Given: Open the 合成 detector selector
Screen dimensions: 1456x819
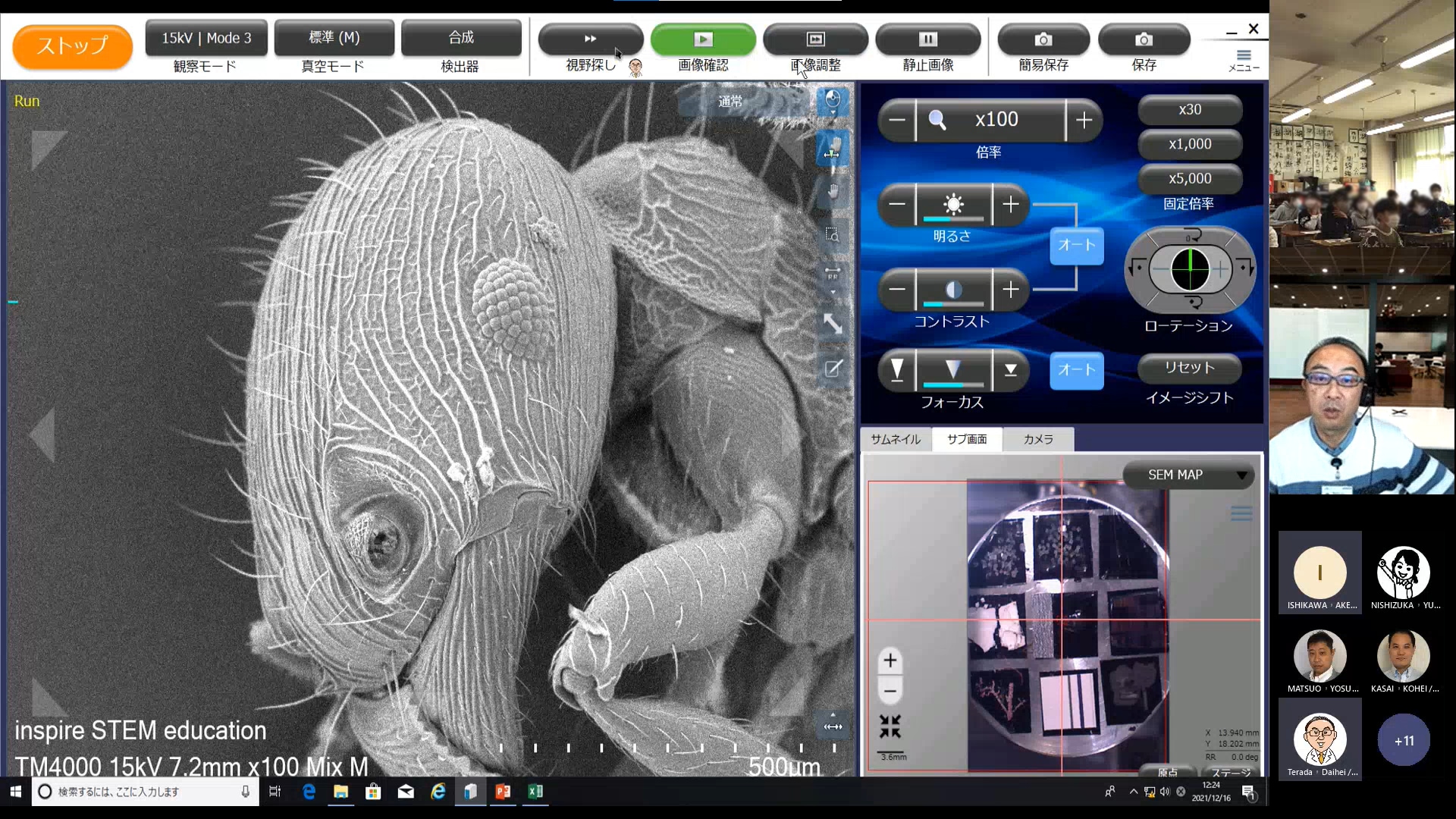Looking at the screenshot, I should [461, 38].
